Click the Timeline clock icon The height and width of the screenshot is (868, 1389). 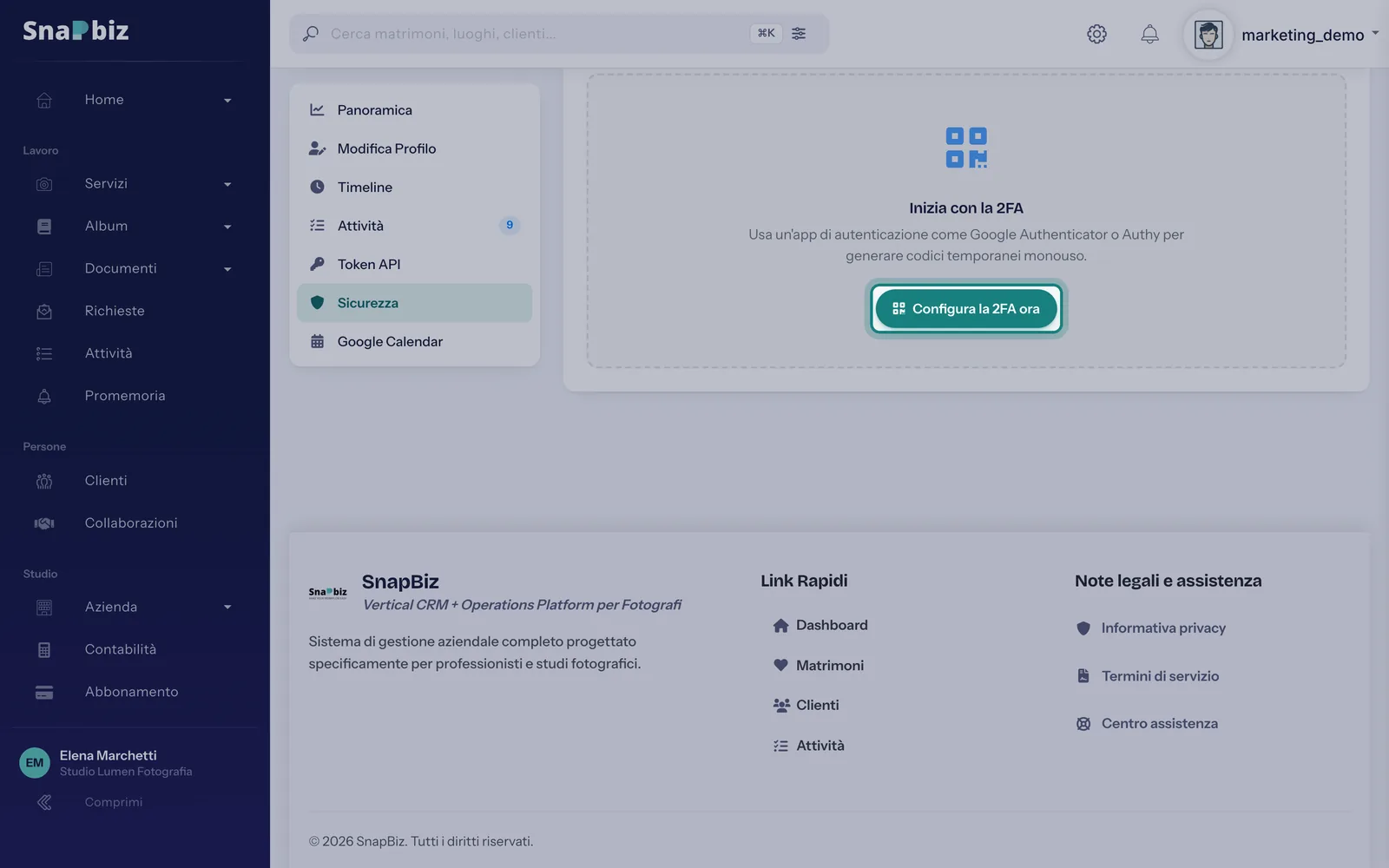(317, 187)
